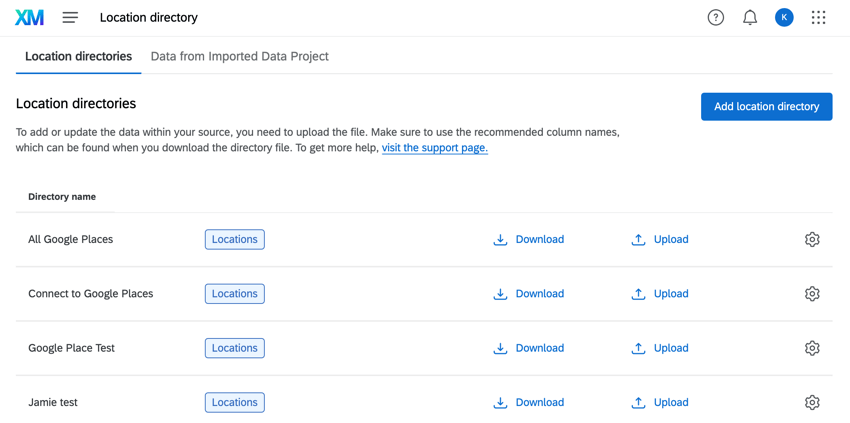Open settings gear for Jamie test
Image resolution: width=850 pixels, height=423 pixels.
click(812, 402)
